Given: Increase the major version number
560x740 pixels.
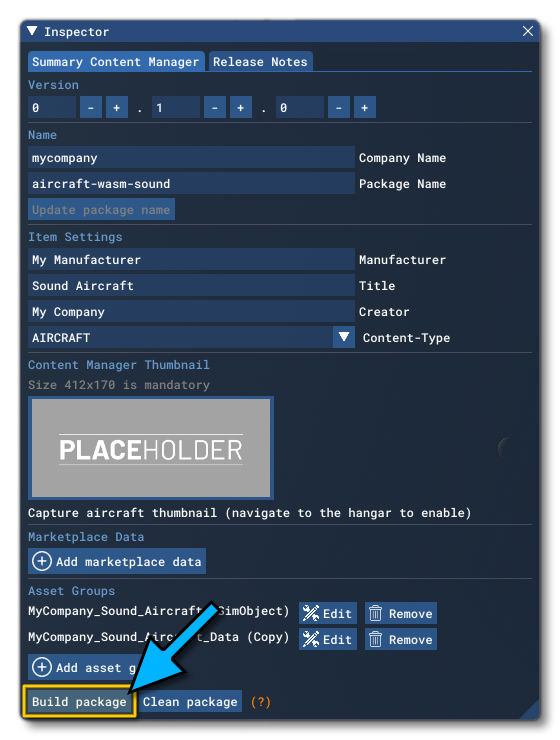Looking at the screenshot, I should tap(117, 108).
